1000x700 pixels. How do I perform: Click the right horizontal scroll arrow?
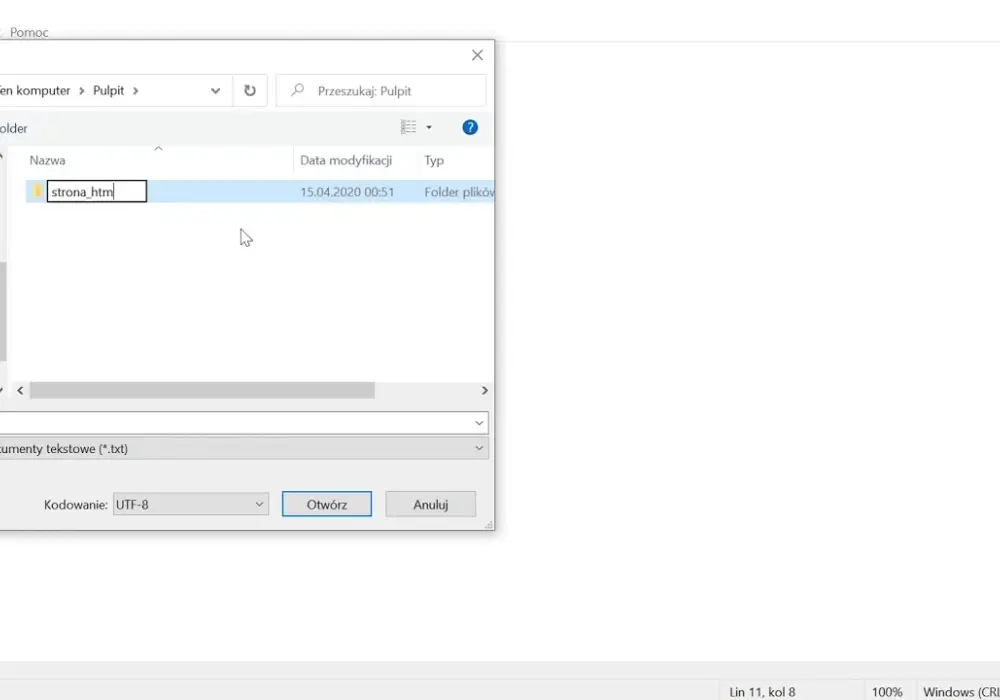coord(485,390)
